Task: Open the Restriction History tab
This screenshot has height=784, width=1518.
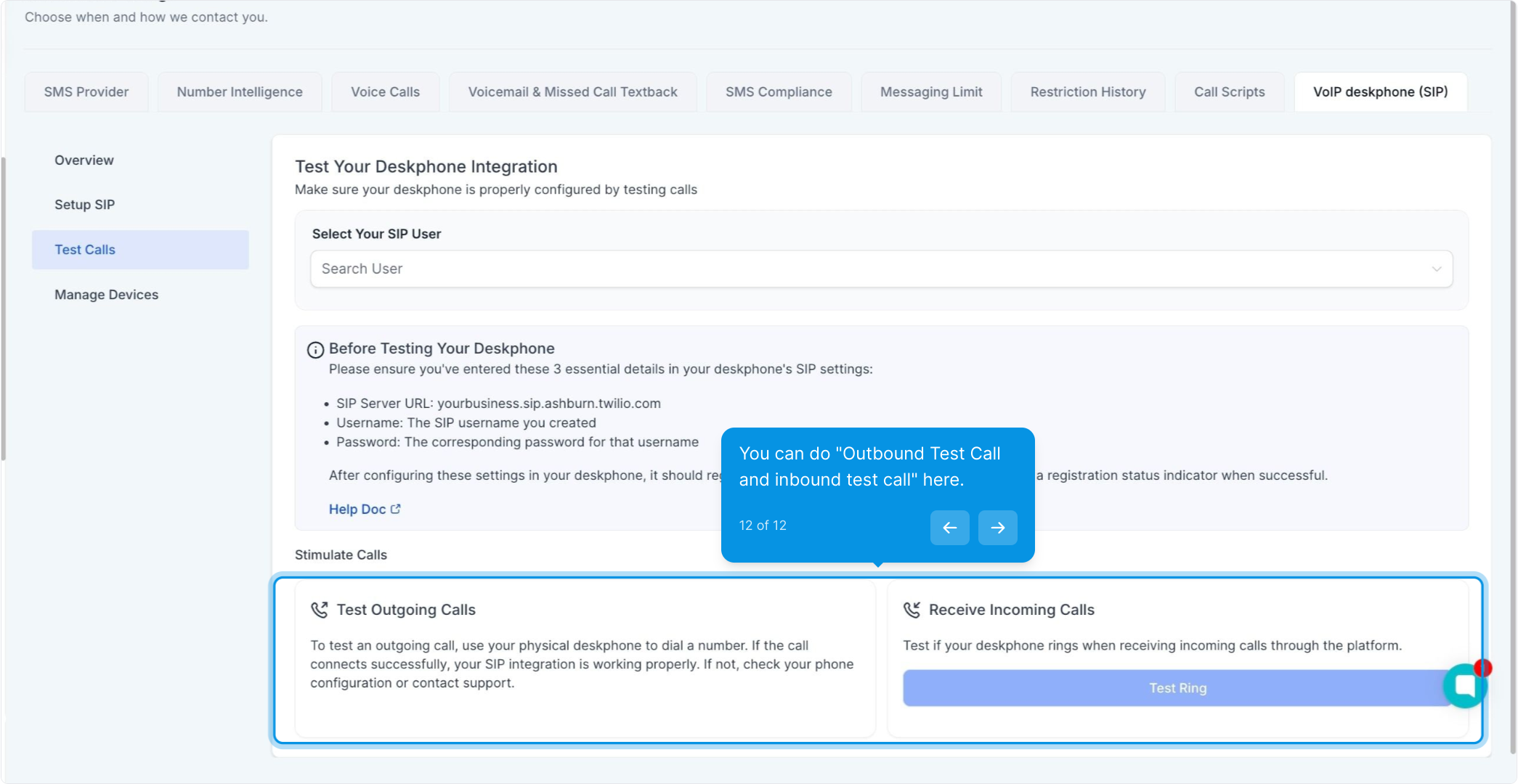Action: (1087, 92)
